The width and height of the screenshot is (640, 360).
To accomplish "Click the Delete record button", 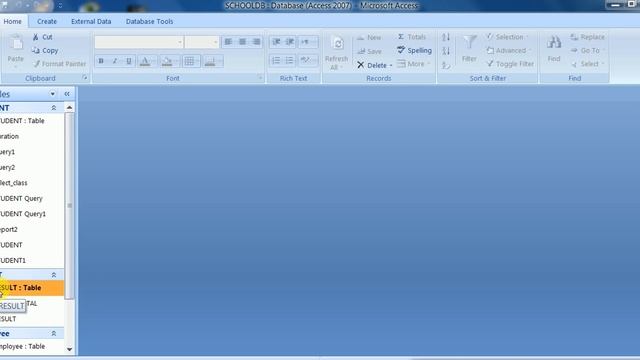I will (x=371, y=65).
